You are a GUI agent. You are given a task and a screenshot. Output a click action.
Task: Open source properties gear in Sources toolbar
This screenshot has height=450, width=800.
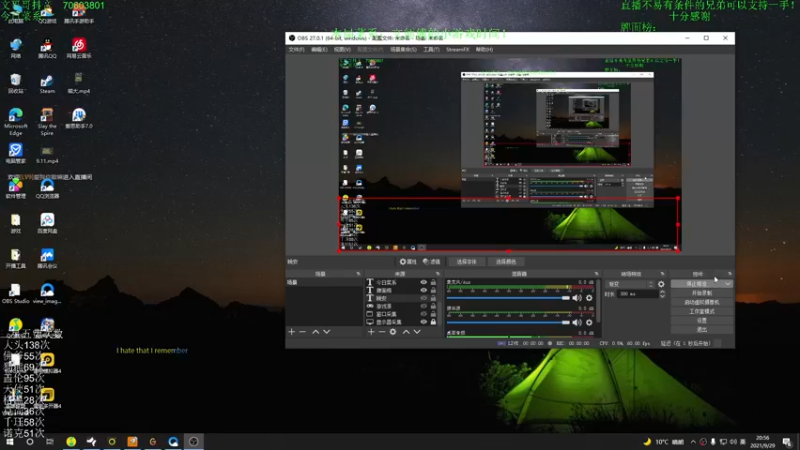393,332
